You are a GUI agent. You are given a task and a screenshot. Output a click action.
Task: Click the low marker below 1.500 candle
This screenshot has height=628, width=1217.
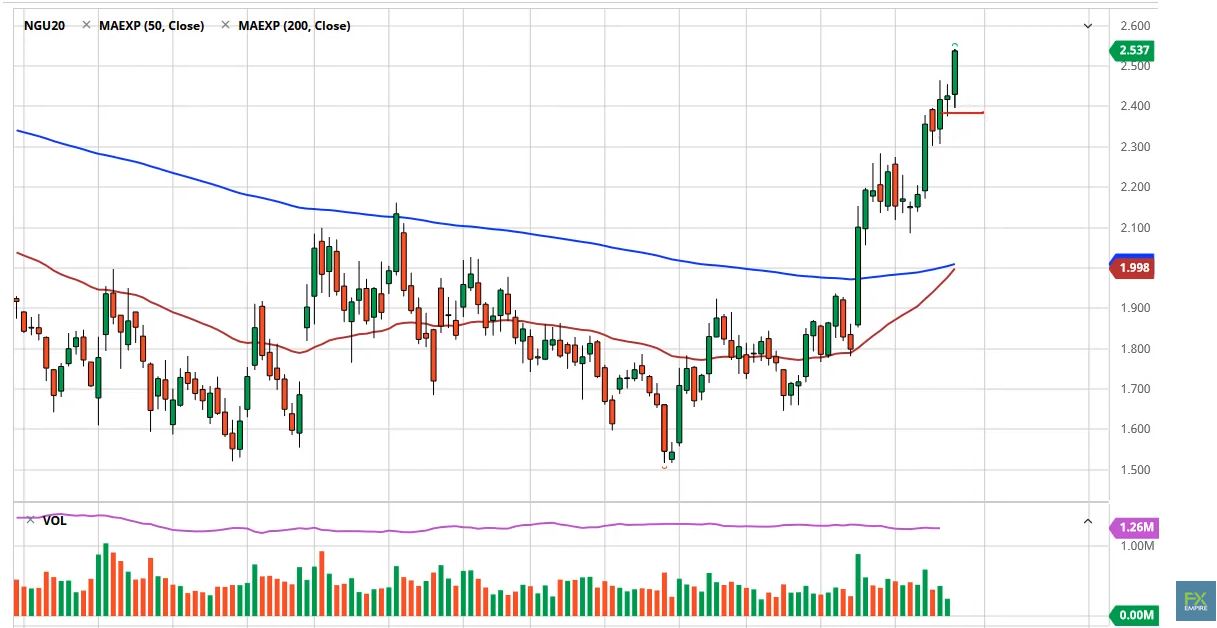[664, 467]
